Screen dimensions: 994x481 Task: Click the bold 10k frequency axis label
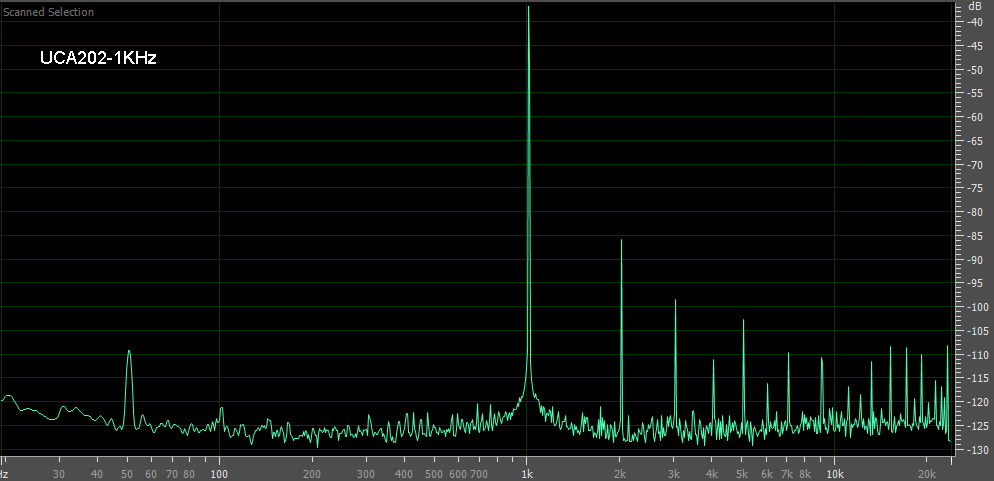tap(835, 474)
